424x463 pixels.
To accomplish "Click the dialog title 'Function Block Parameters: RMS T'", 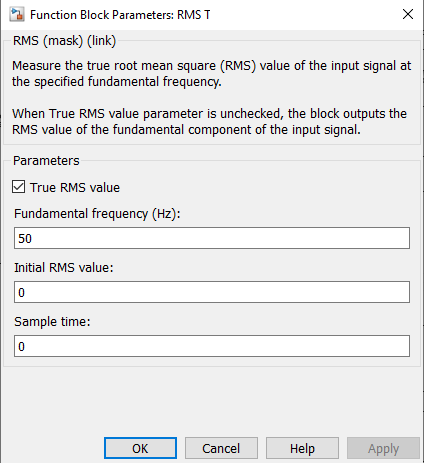I will tap(120, 15).
